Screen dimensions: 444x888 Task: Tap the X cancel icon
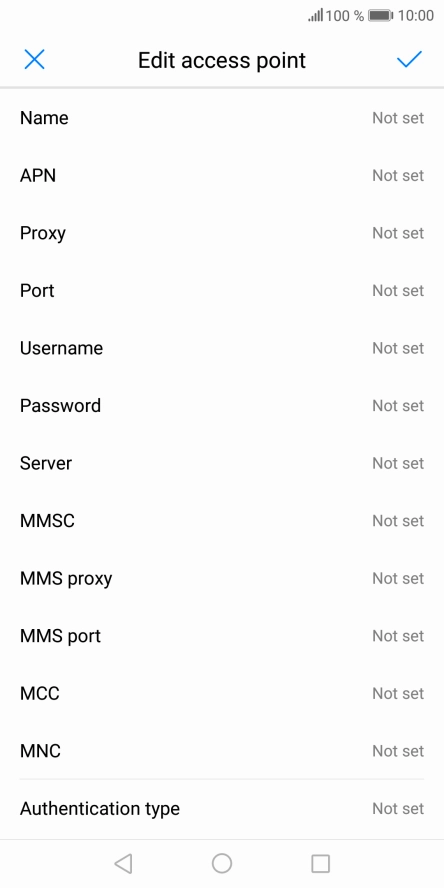[x=35, y=59]
